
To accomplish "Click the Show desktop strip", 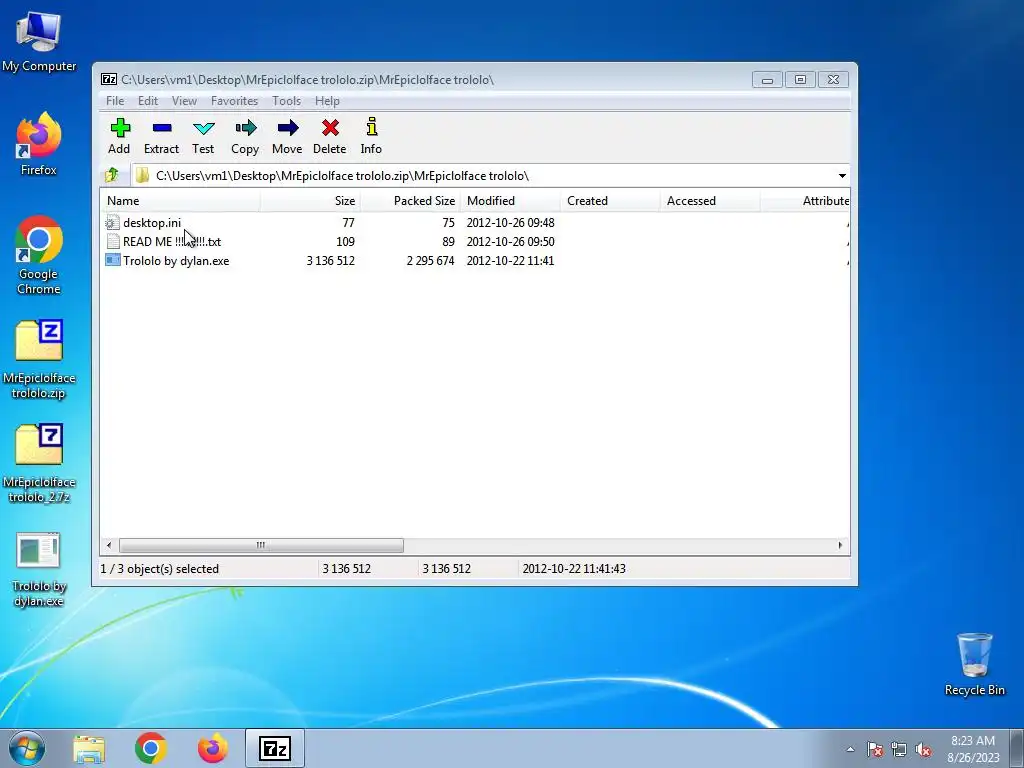I will [1017, 748].
